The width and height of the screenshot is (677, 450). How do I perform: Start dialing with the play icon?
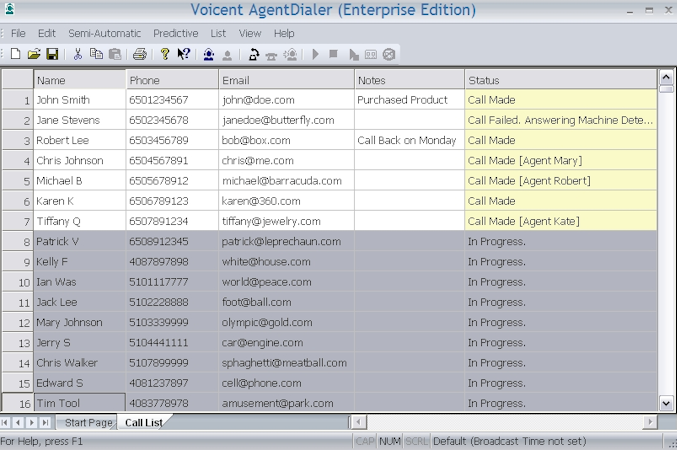click(315, 54)
